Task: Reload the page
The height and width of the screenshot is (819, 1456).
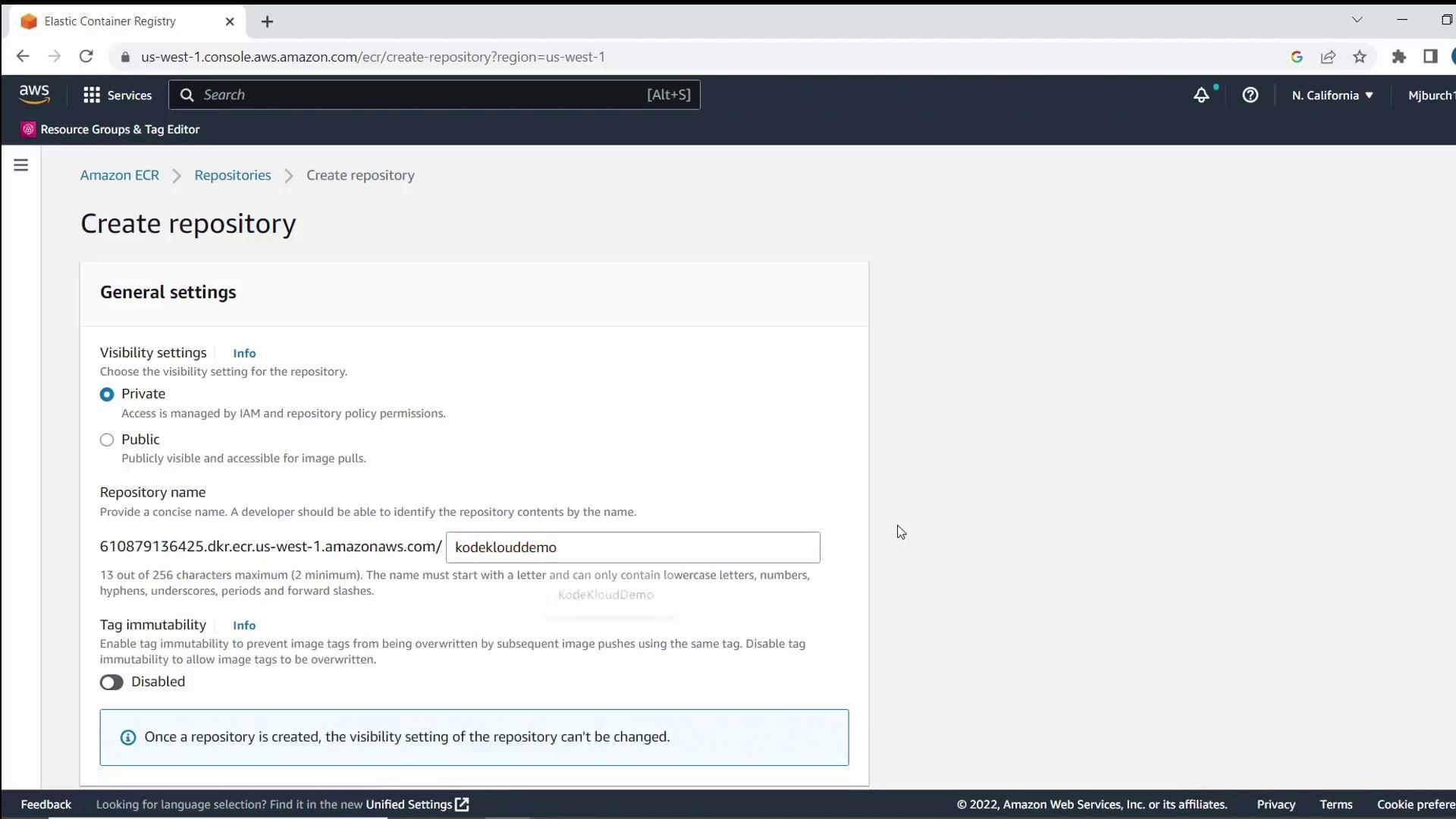Action: tap(86, 57)
